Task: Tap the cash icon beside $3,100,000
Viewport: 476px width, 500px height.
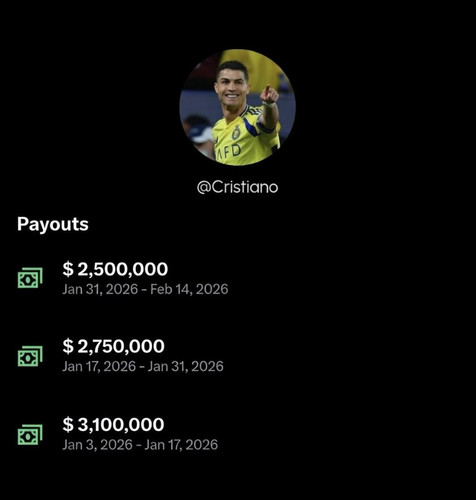Action: pos(30,434)
